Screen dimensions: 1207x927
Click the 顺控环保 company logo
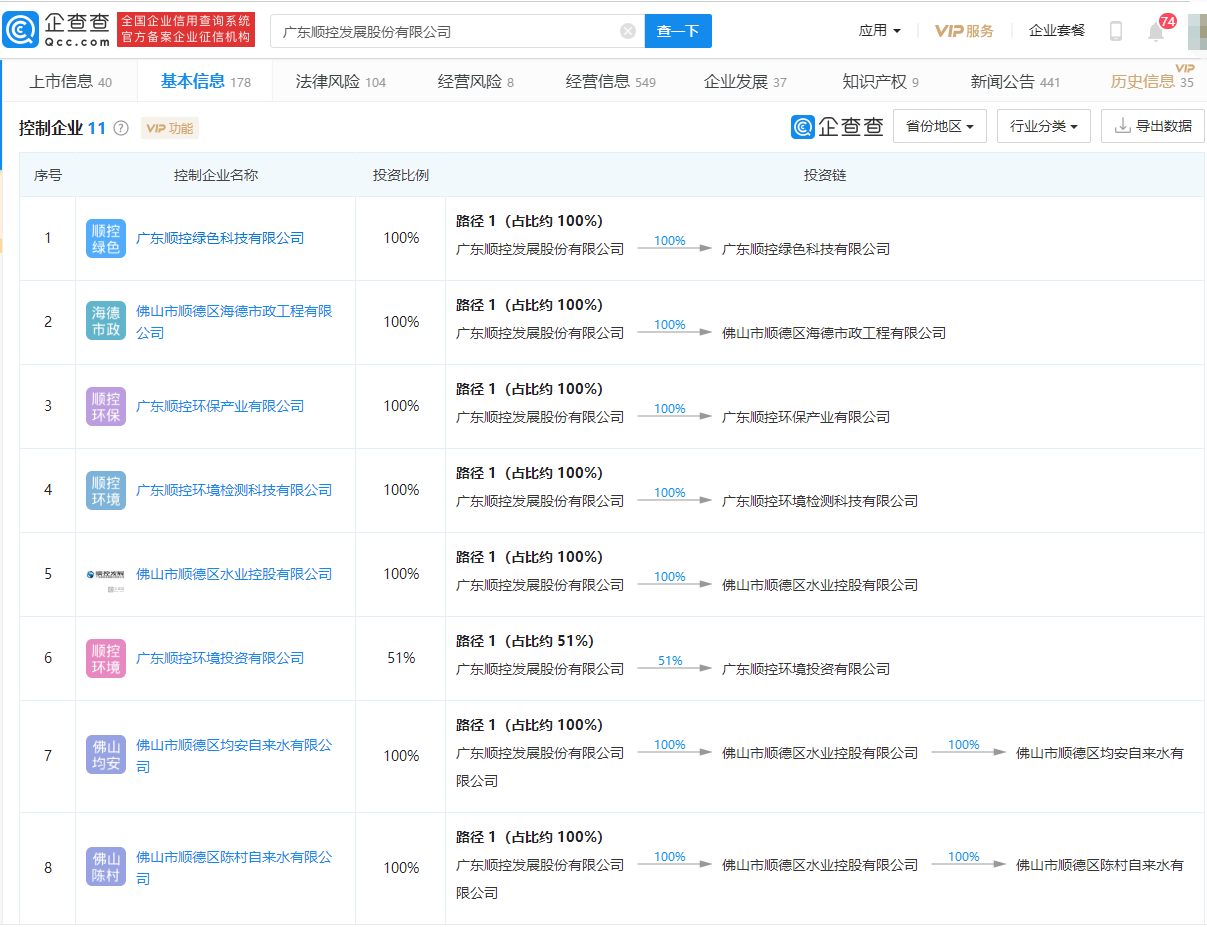(106, 406)
